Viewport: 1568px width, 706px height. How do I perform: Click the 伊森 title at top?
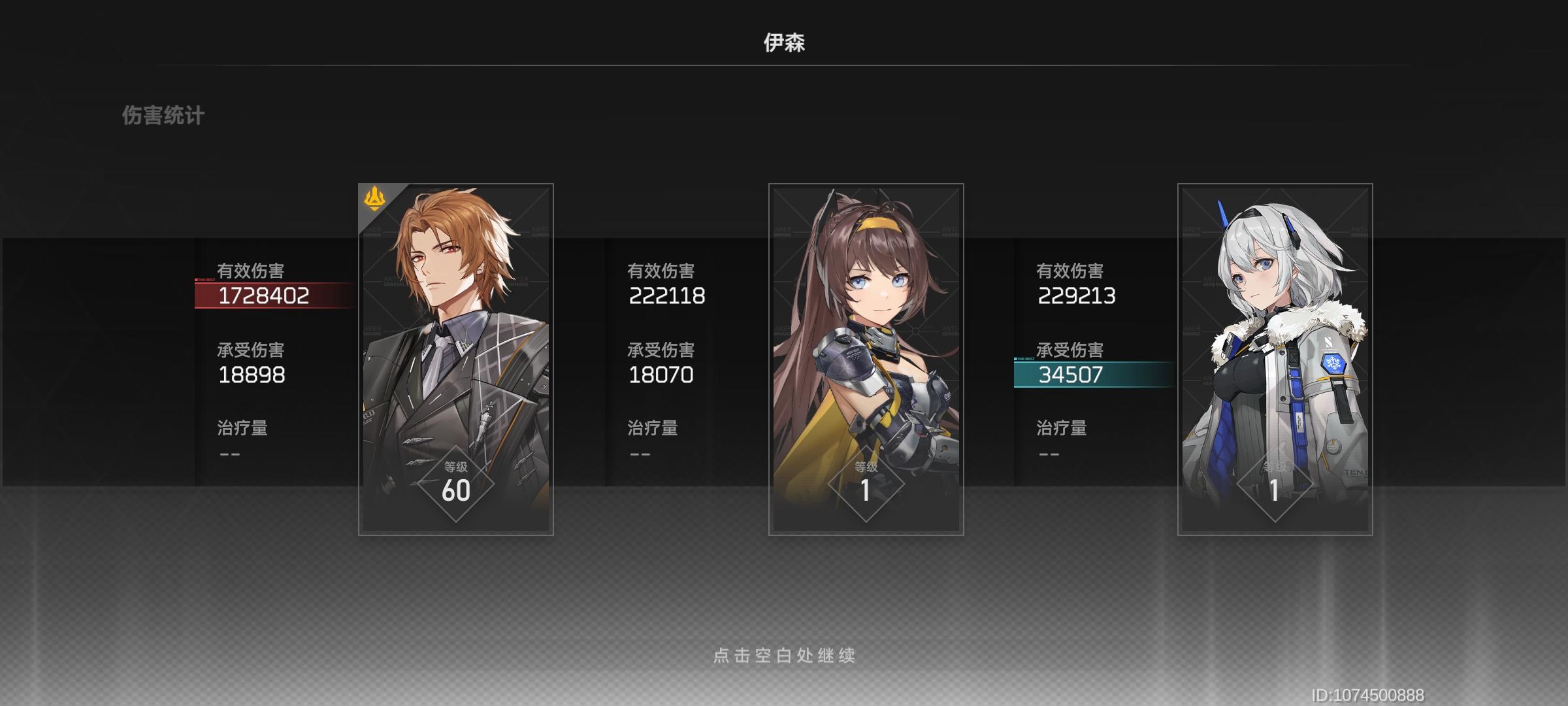(x=784, y=42)
